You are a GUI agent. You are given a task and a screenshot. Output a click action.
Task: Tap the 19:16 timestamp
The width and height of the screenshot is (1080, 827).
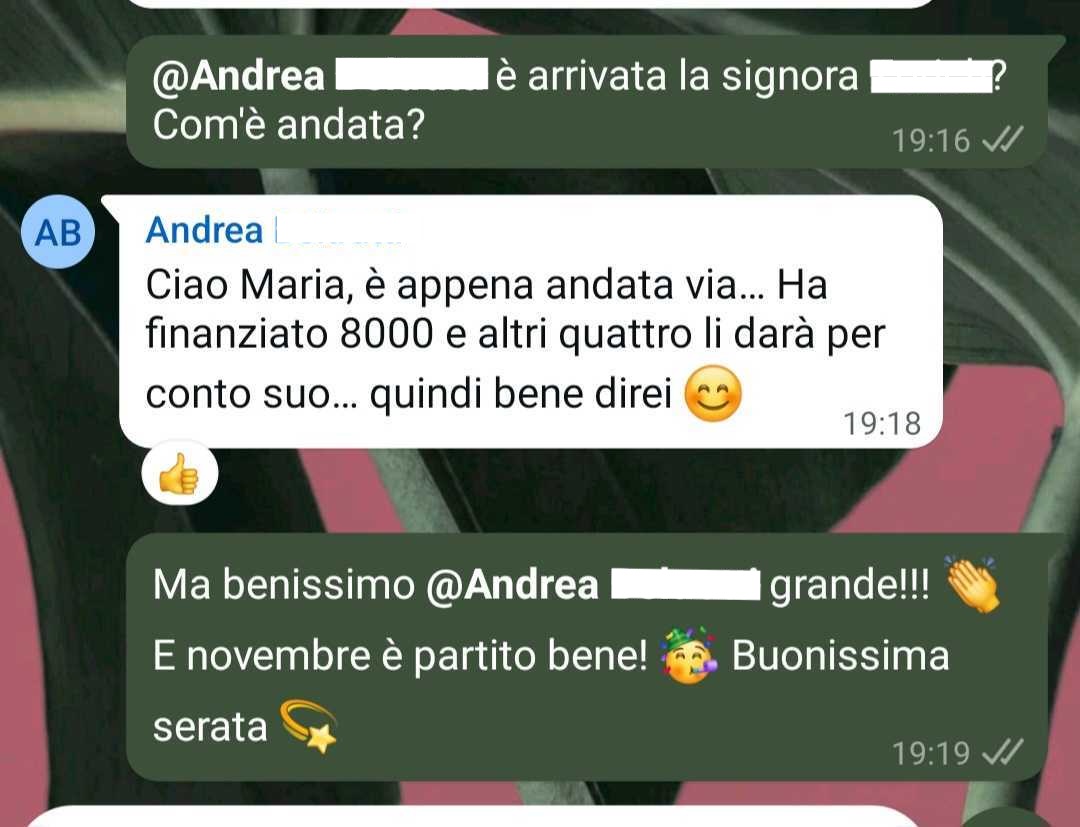coord(931,140)
